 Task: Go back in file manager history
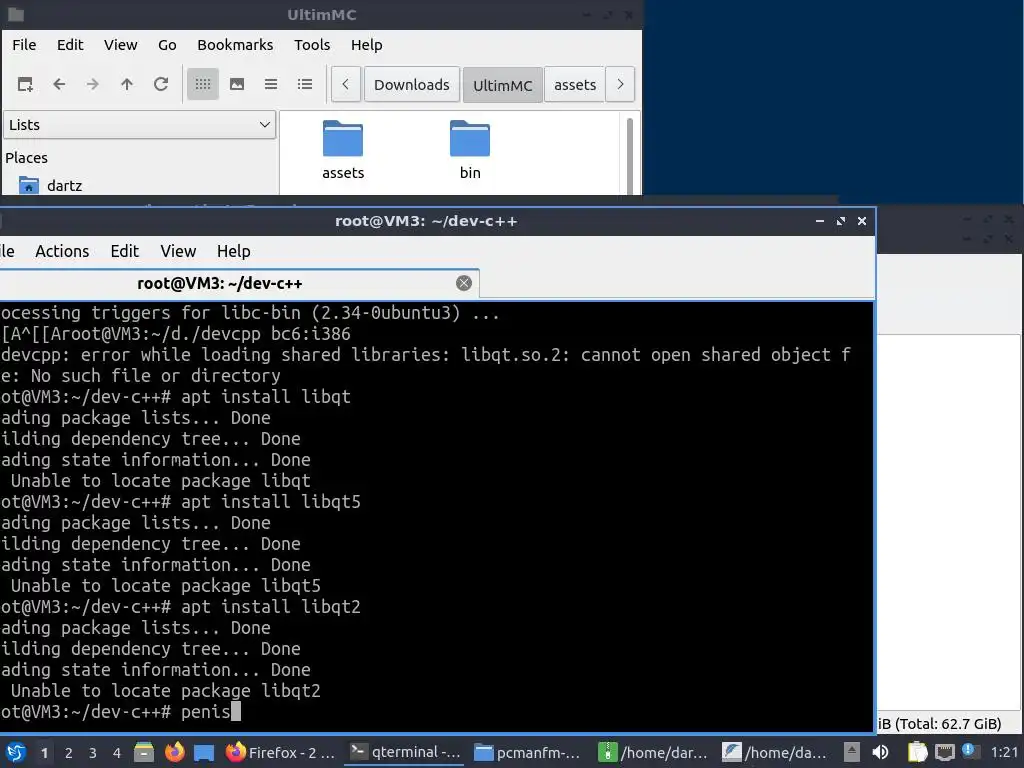point(59,84)
